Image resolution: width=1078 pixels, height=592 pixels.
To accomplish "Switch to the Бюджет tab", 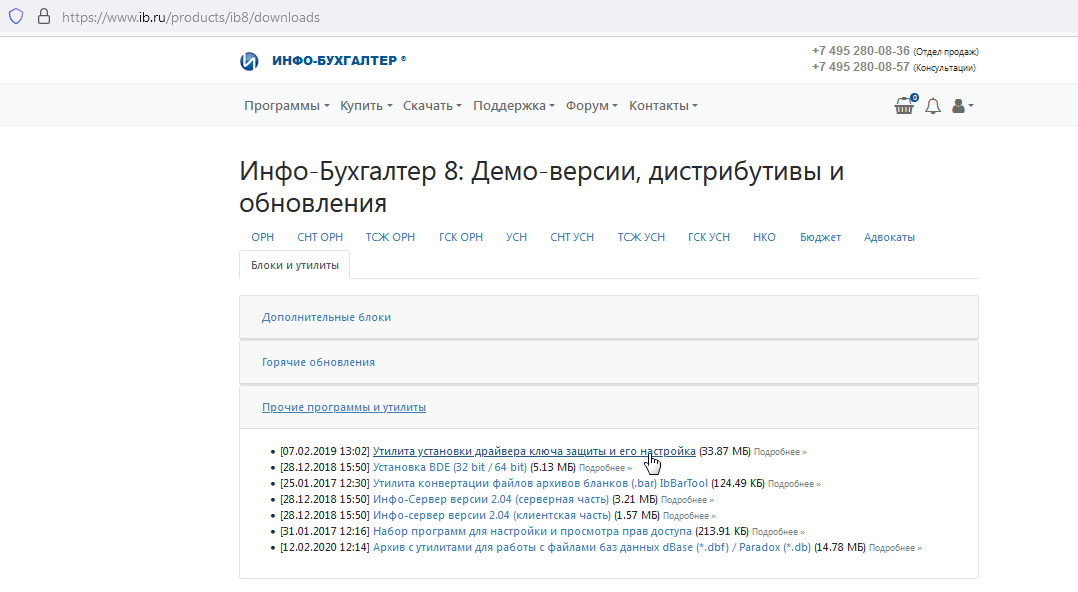I will tap(820, 237).
